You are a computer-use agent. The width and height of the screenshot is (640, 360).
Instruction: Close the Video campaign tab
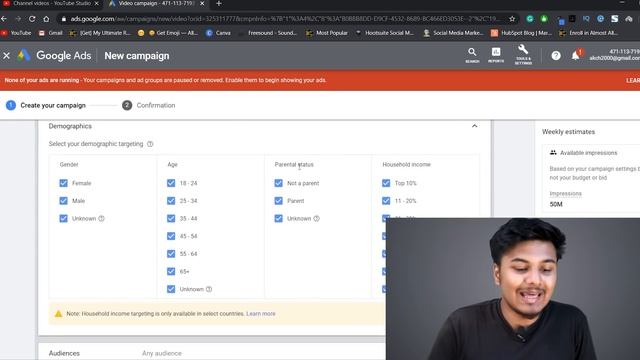(202, 4)
